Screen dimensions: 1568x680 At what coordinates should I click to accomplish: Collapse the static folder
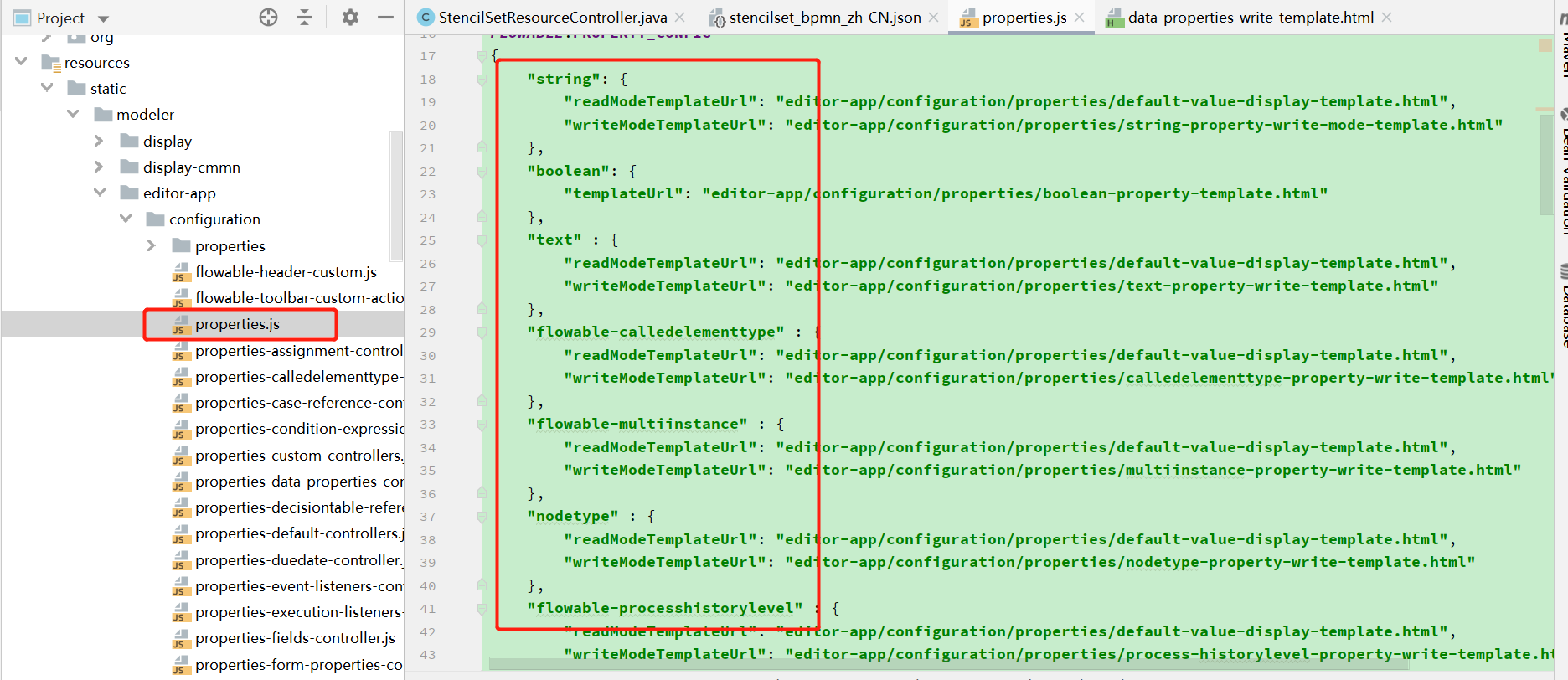click(x=47, y=87)
